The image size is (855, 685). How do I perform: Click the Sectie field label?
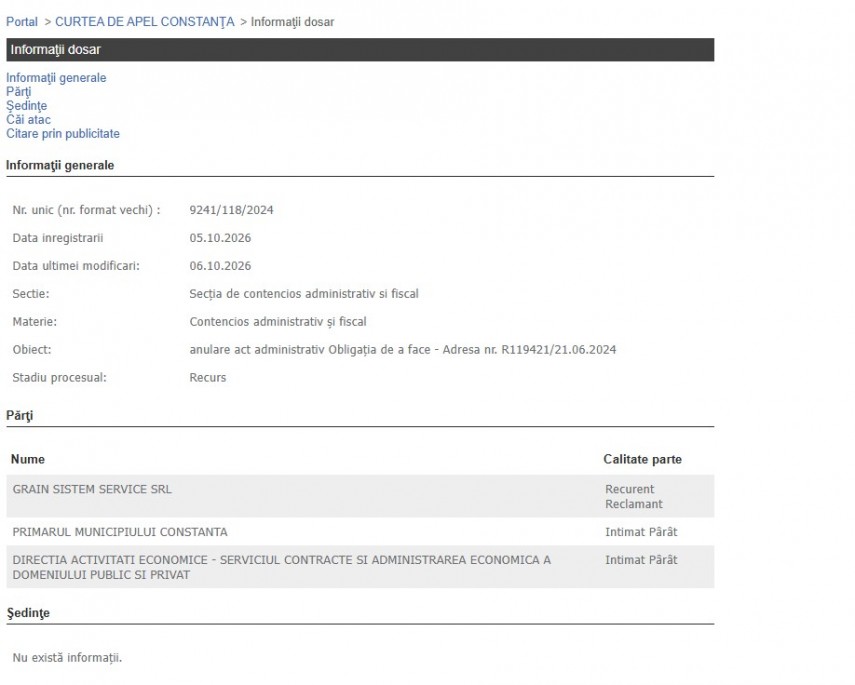click(31, 293)
